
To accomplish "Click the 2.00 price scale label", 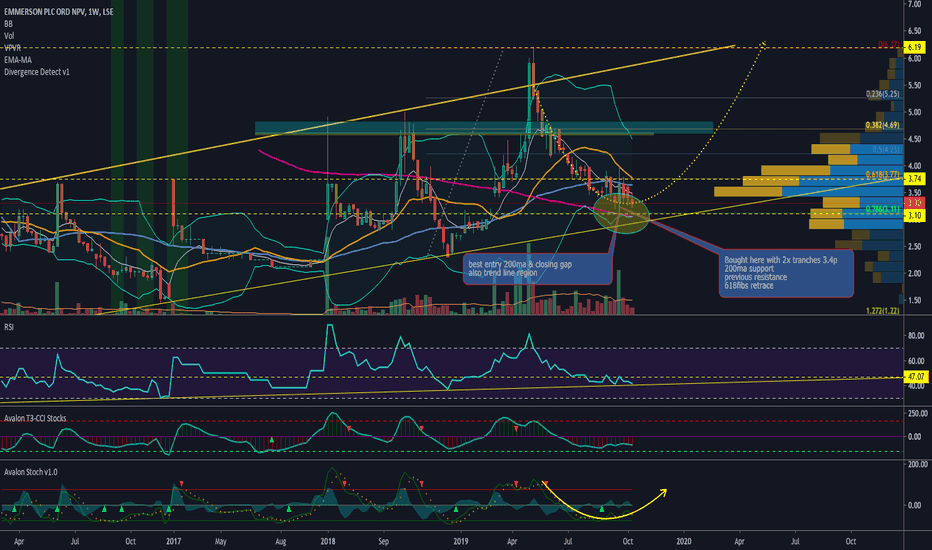I will click(914, 274).
